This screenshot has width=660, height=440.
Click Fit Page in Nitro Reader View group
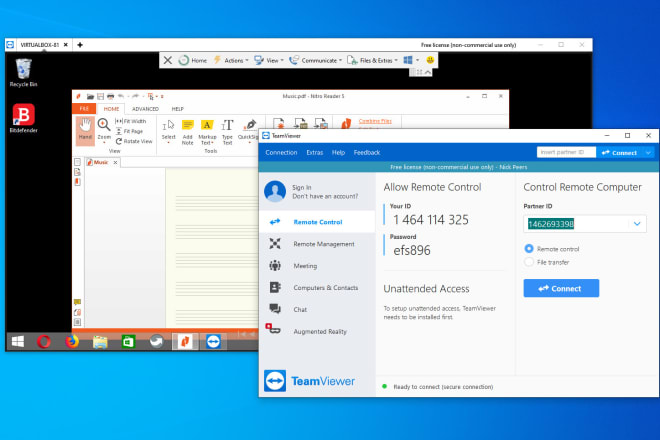coord(129,131)
